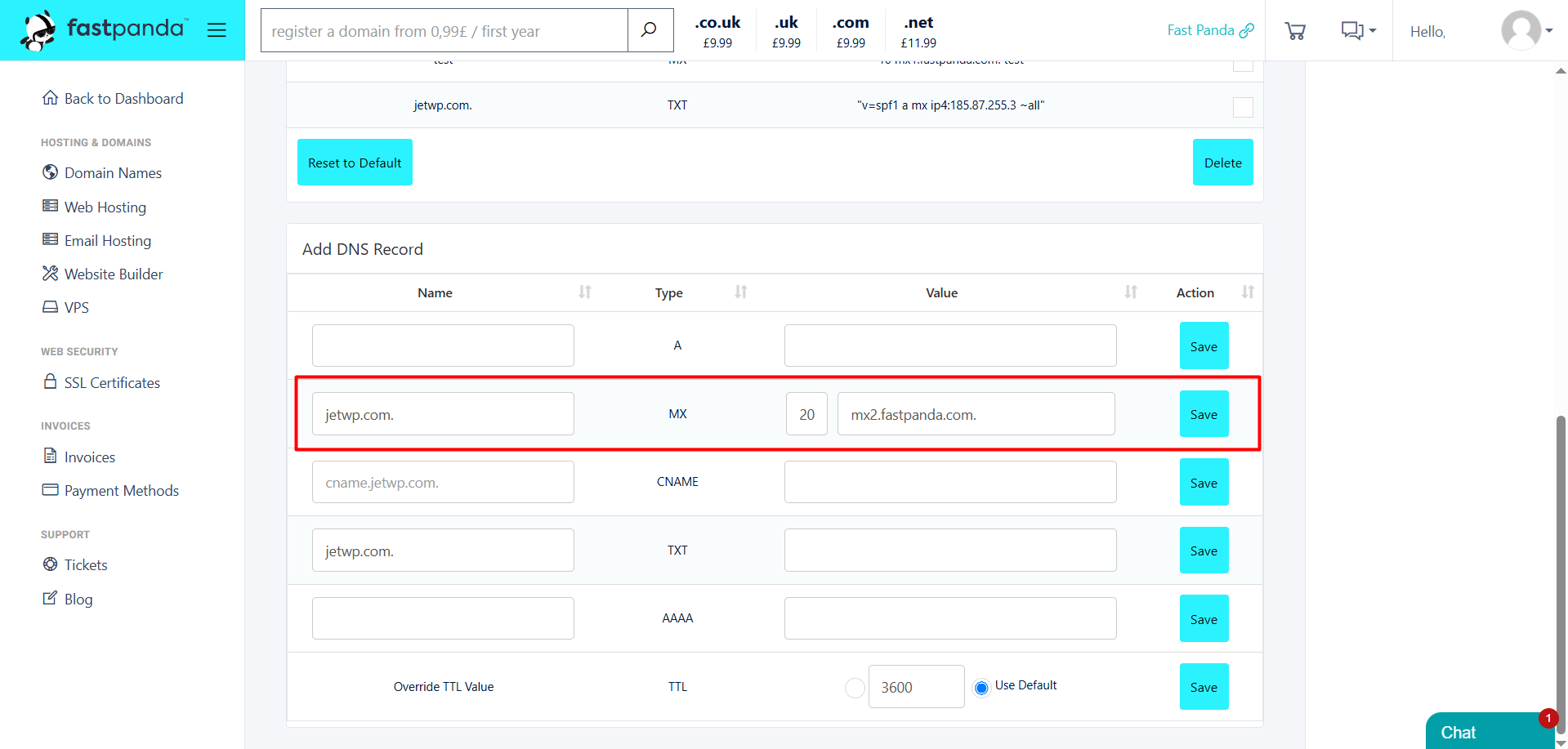
Task: Open VPS in sidebar
Action: [x=65, y=307]
